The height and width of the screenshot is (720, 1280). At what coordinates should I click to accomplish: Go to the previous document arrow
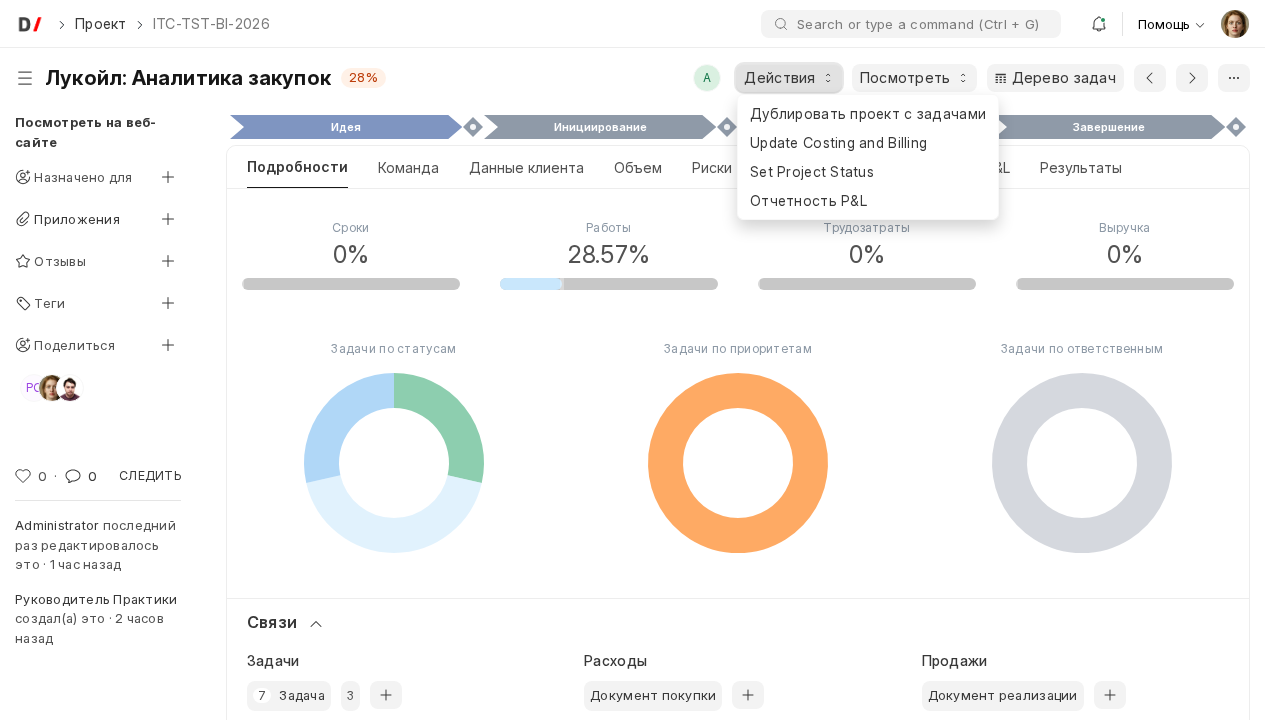point(1150,78)
